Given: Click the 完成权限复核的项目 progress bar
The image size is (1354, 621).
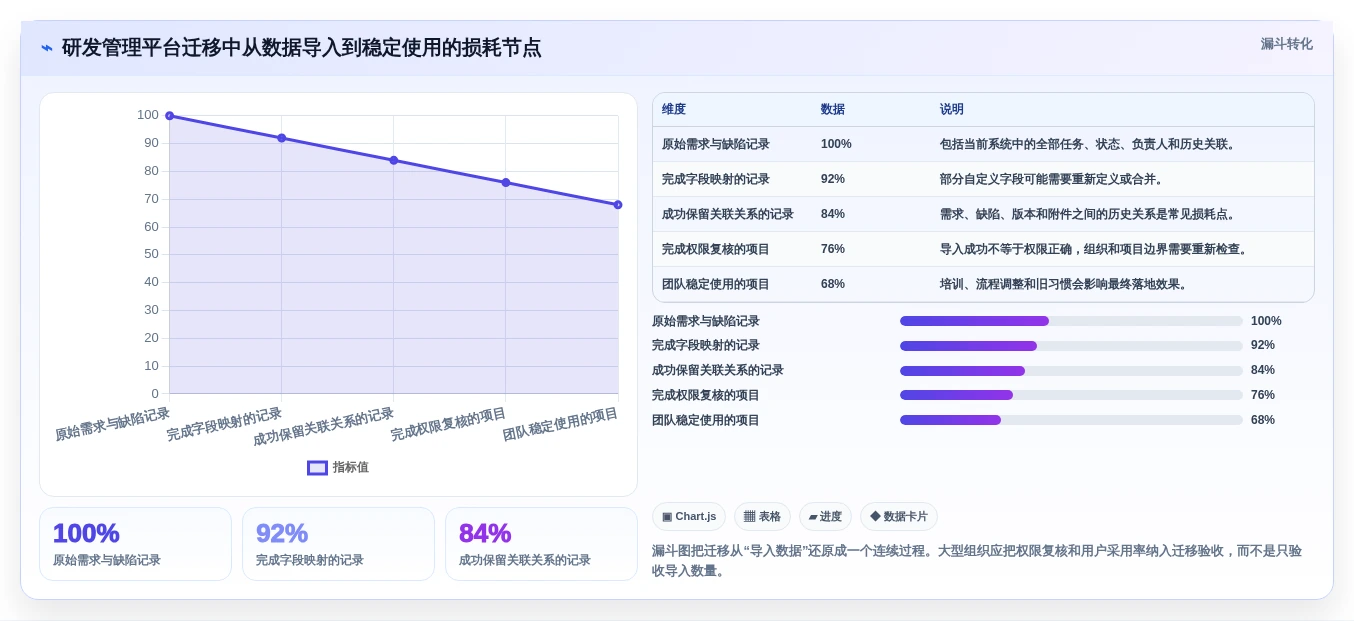Looking at the screenshot, I should [1071, 395].
